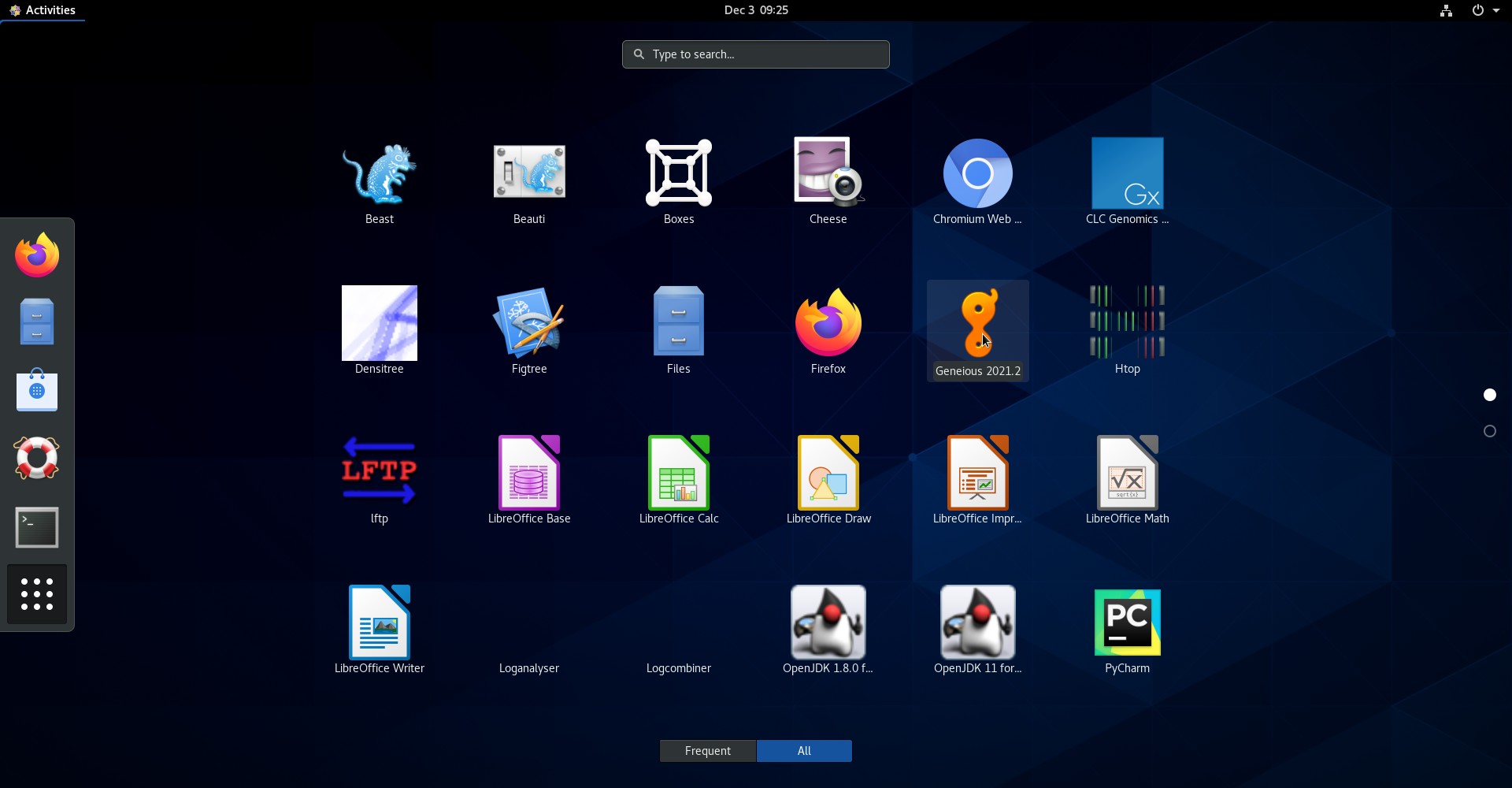Screen dimensions: 1512x788
Task: Open the Beast application
Action: [x=379, y=181]
